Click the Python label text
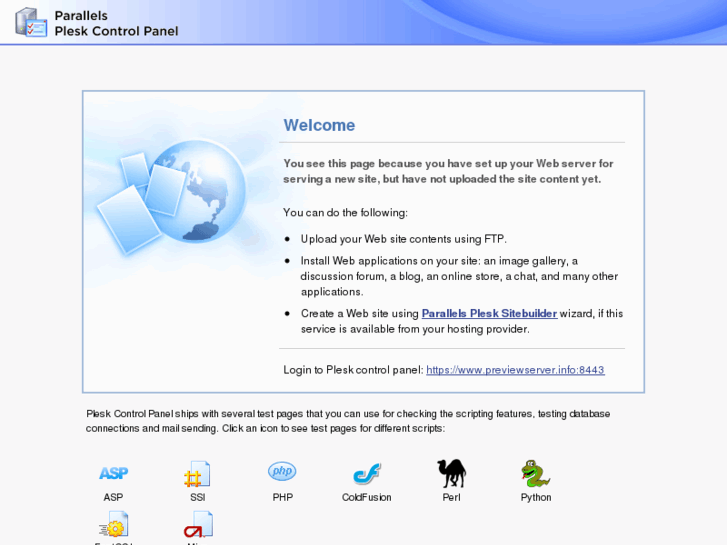The height and width of the screenshot is (545, 727). pos(536,497)
